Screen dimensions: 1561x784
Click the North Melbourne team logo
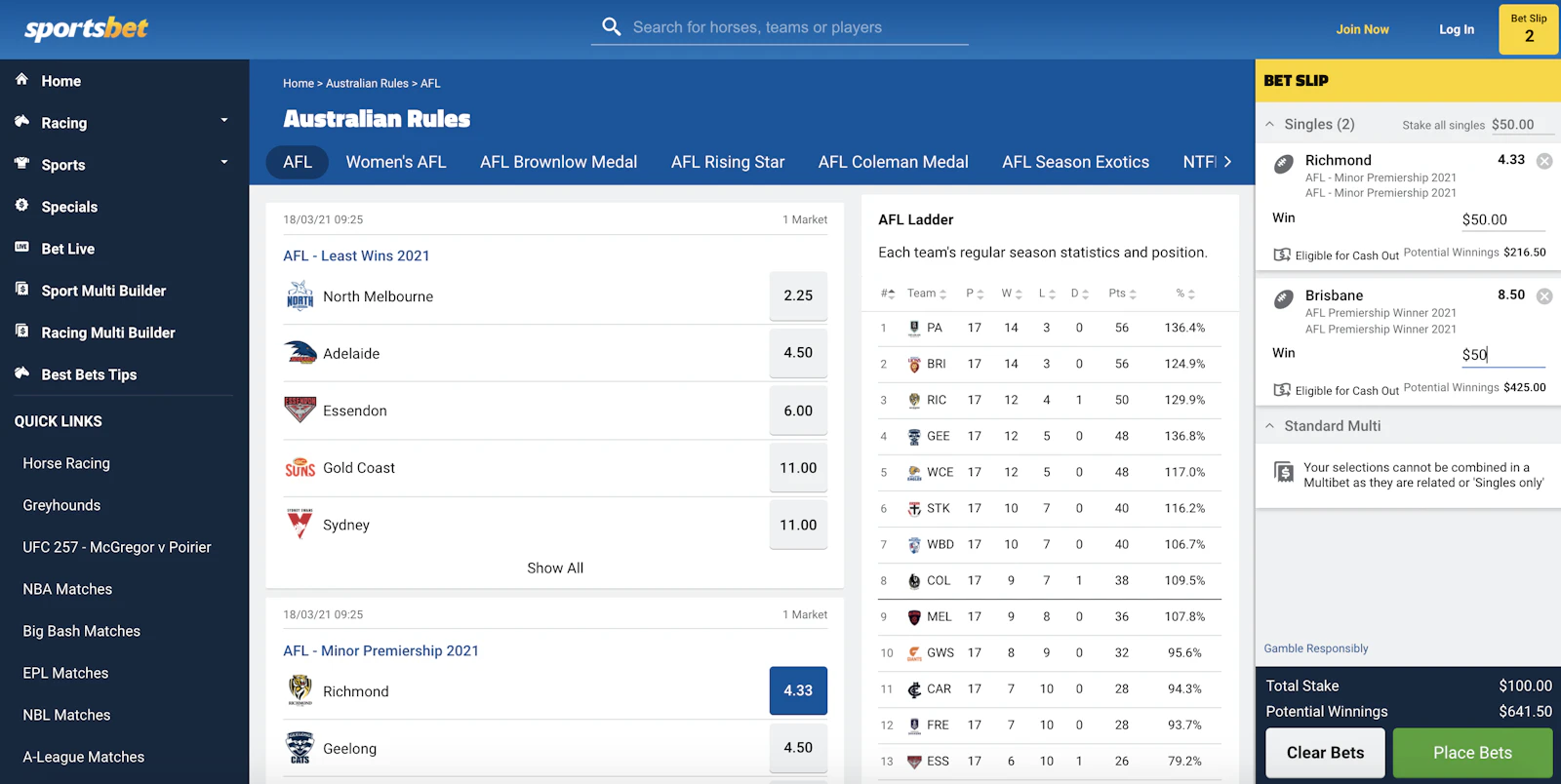300,295
